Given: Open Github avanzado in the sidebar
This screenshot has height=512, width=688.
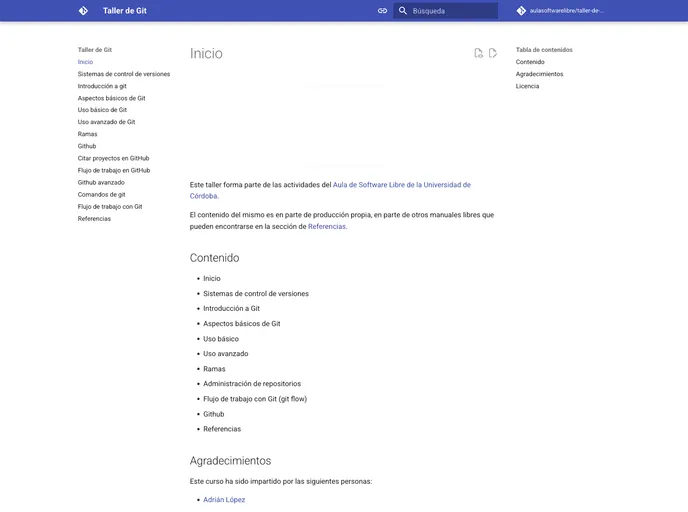Looking at the screenshot, I should (101, 182).
